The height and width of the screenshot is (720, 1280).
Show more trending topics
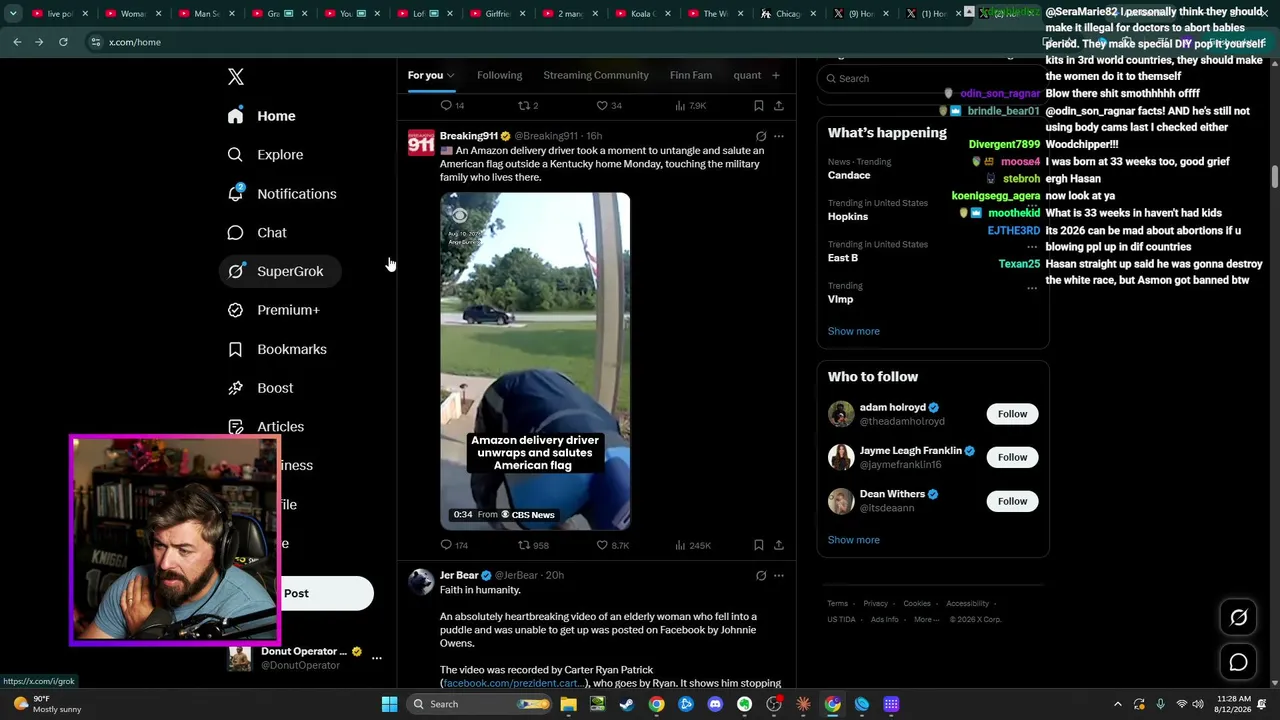854,331
